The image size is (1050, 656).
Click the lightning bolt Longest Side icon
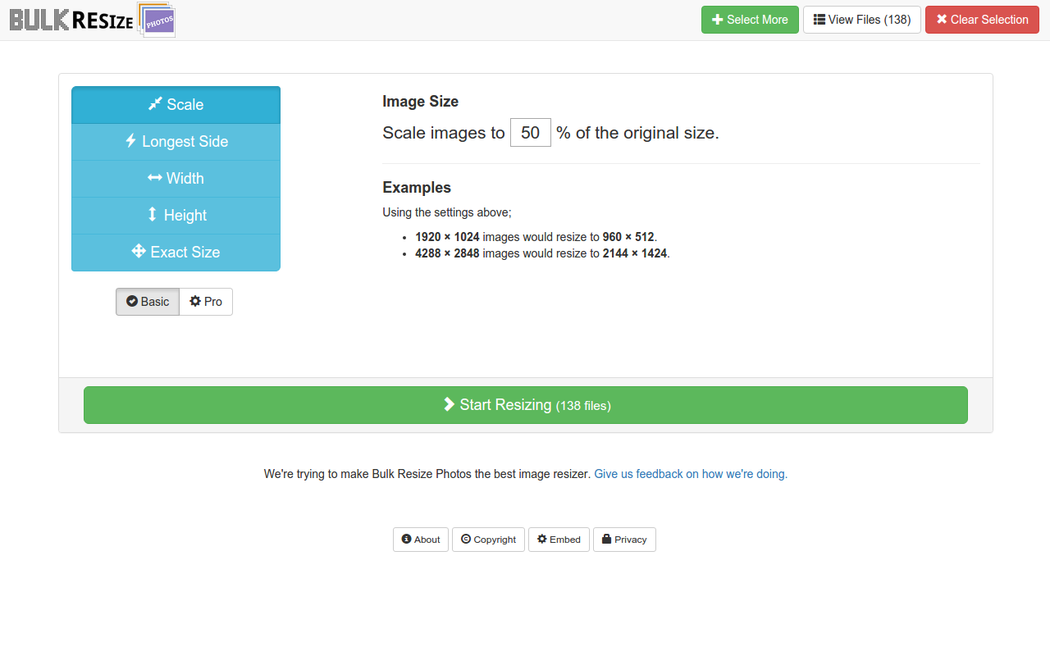click(130, 141)
